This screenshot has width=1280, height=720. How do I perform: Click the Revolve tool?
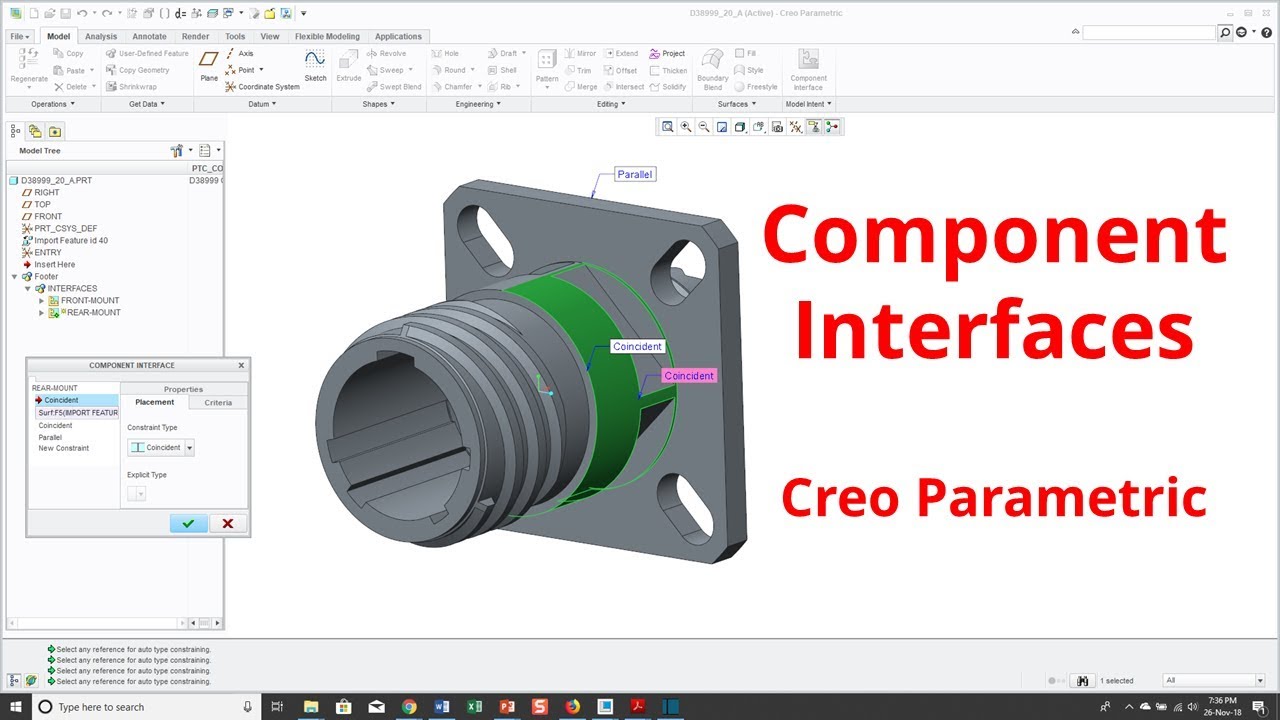point(386,54)
